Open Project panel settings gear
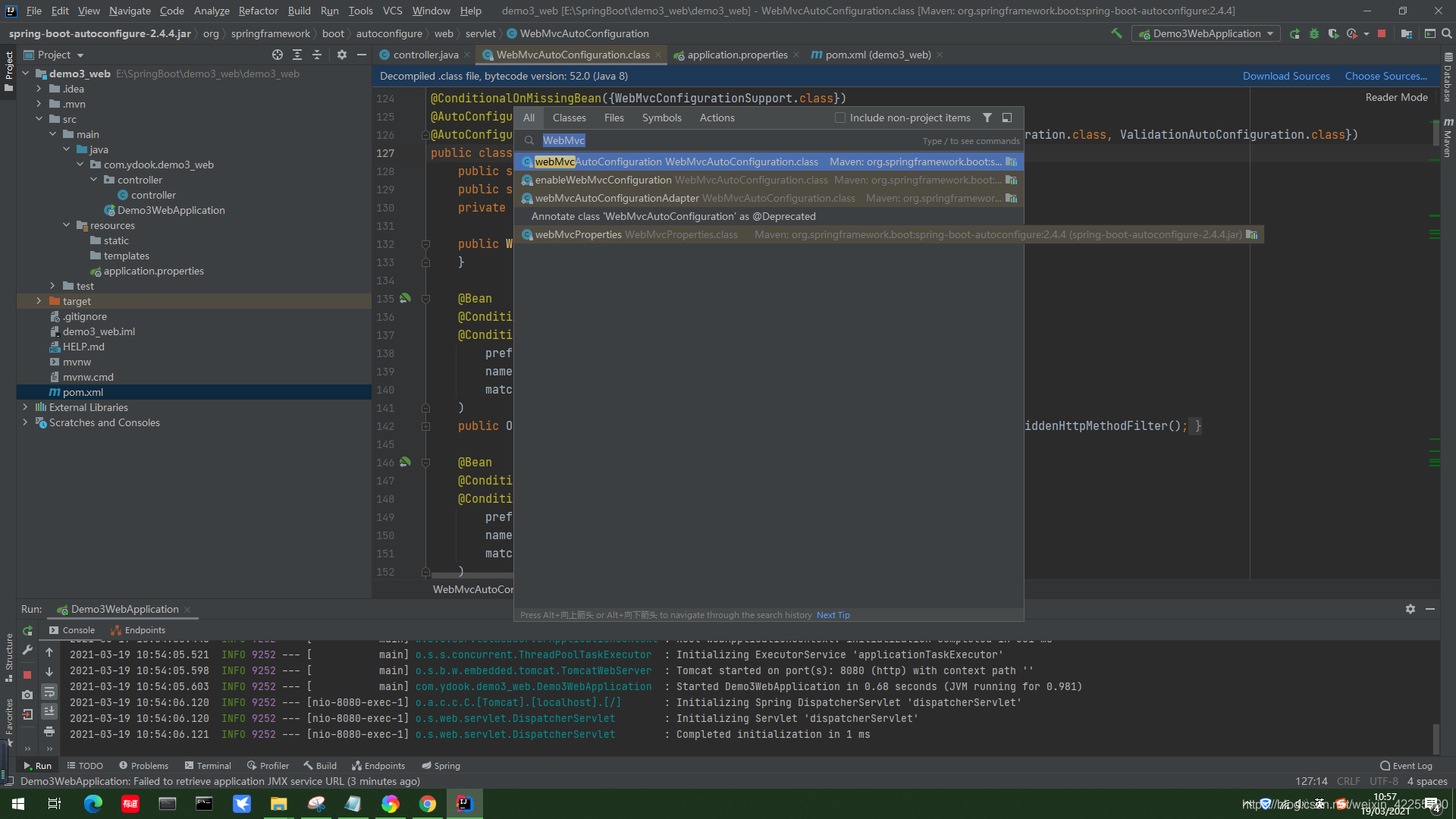1456x819 pixels. [342, 55]
